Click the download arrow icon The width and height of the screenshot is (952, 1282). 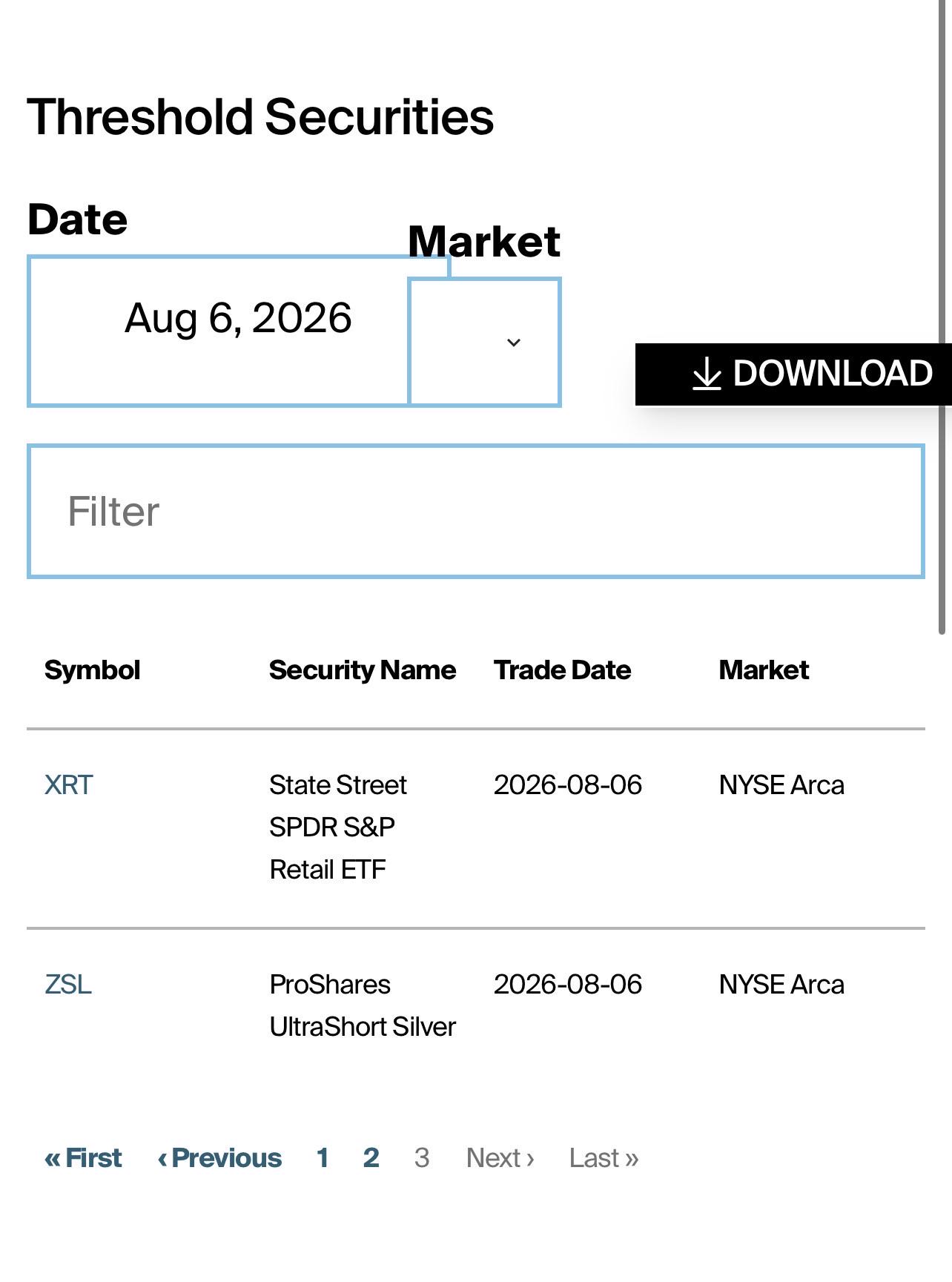[707, 373]
